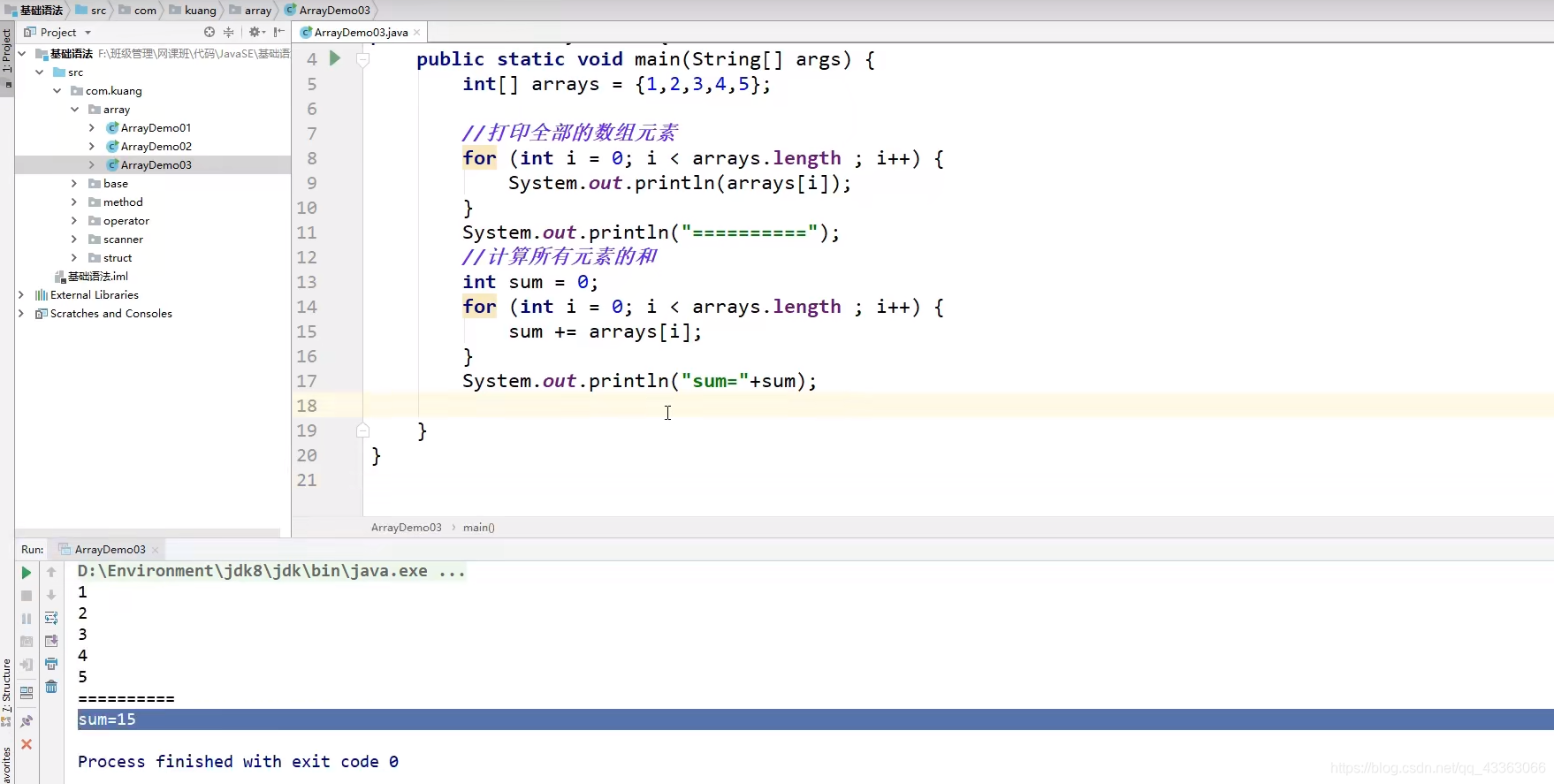The image size is (1554, 784).
Task: Click kuang in the navigation breadcrumb
Action: click(193, 10)
